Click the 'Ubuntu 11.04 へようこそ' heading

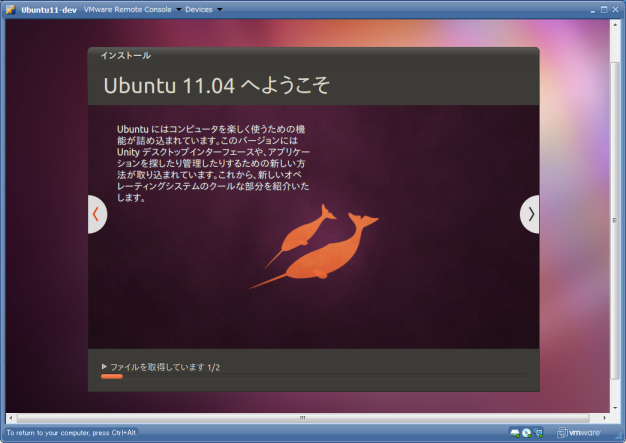click(217, 85)
